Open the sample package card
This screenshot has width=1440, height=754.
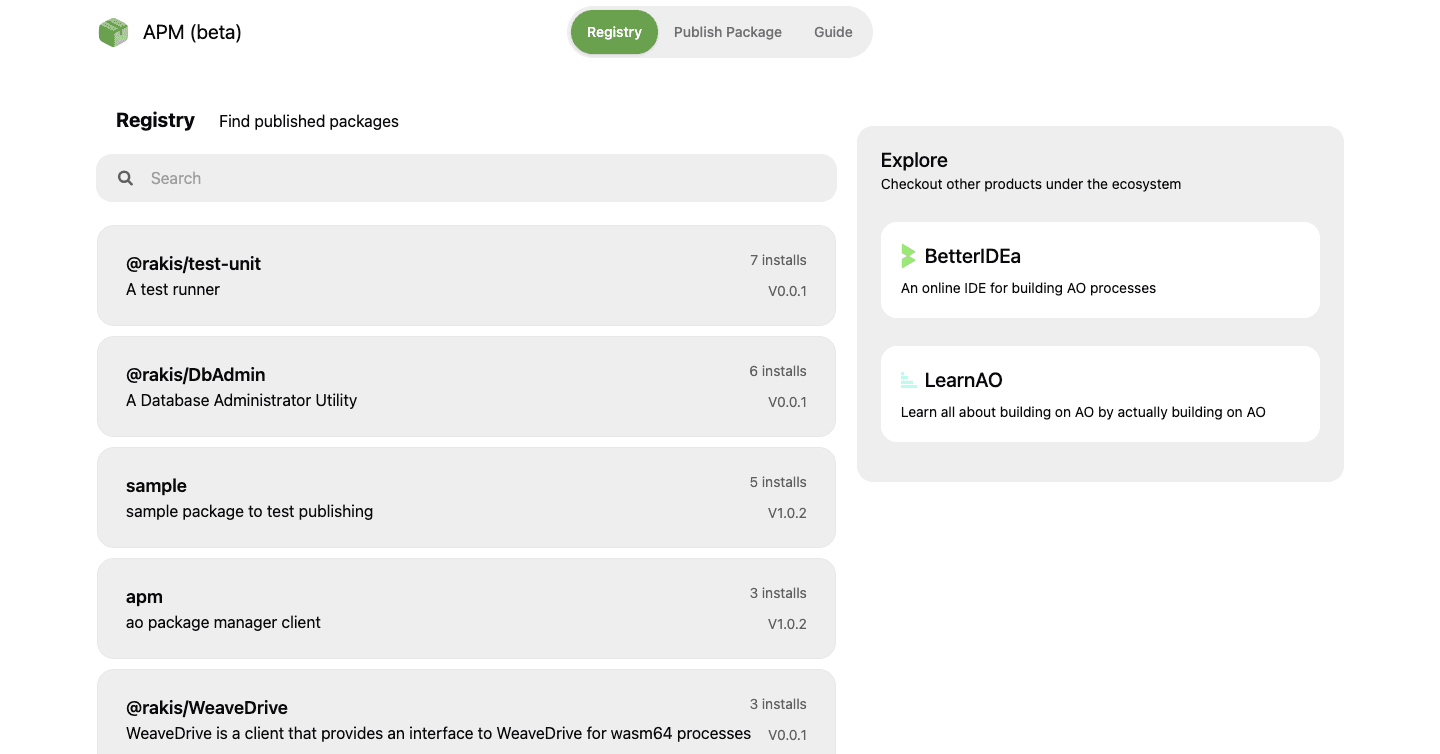[466, 497]
